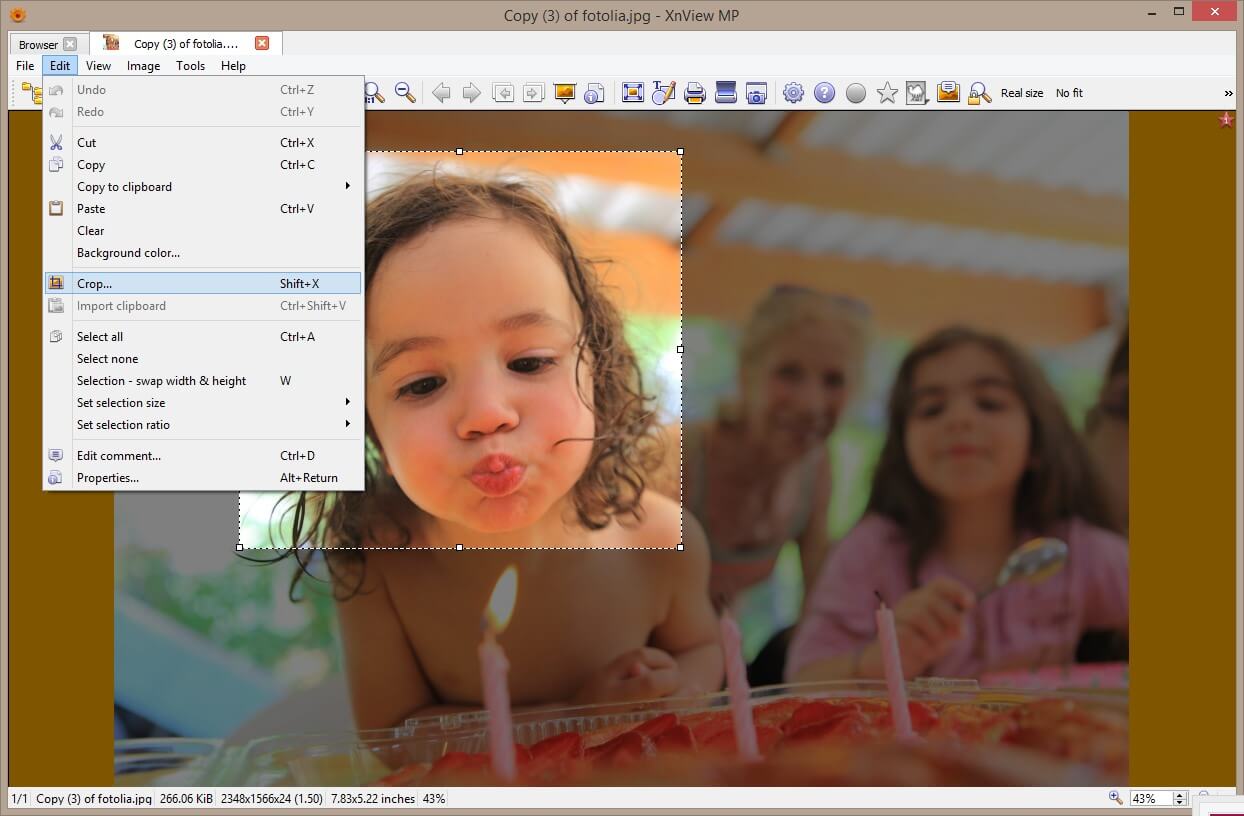The height and width of the screenshot is (816, 1244).
Task: Open settings gear icon in toolbar
Action: 793,93
